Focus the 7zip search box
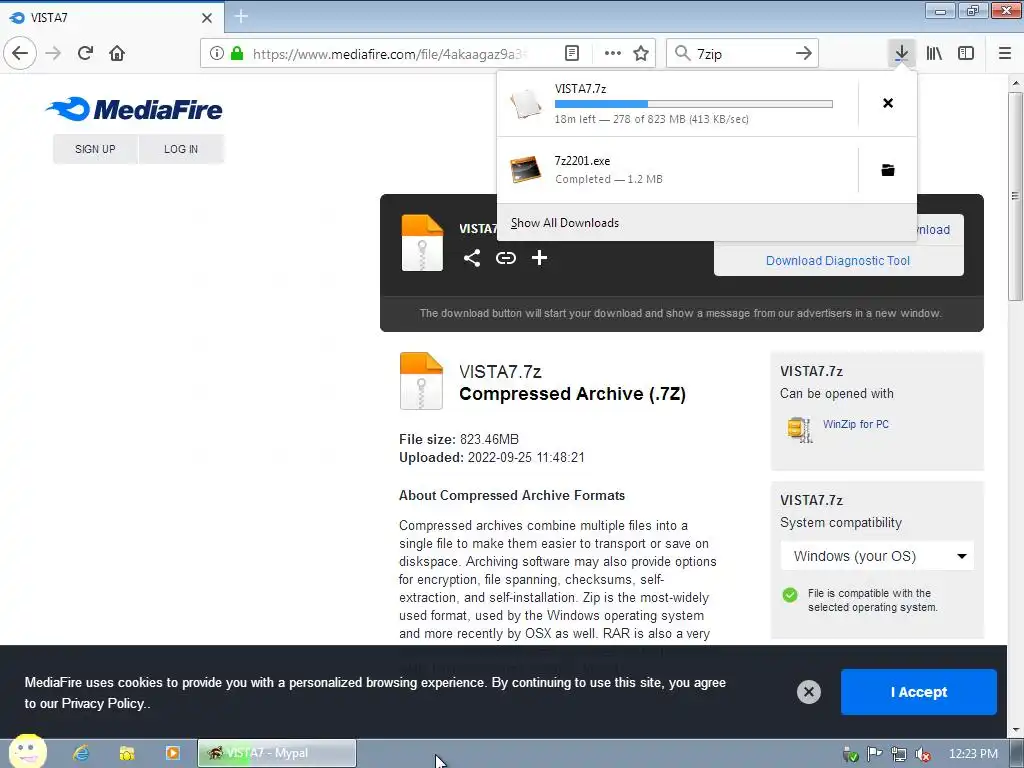Screen dimensions: 1024x768 click(741, 54)
